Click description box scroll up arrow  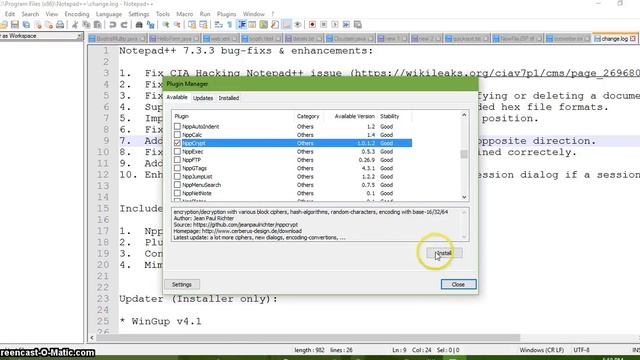coord(464,212)
